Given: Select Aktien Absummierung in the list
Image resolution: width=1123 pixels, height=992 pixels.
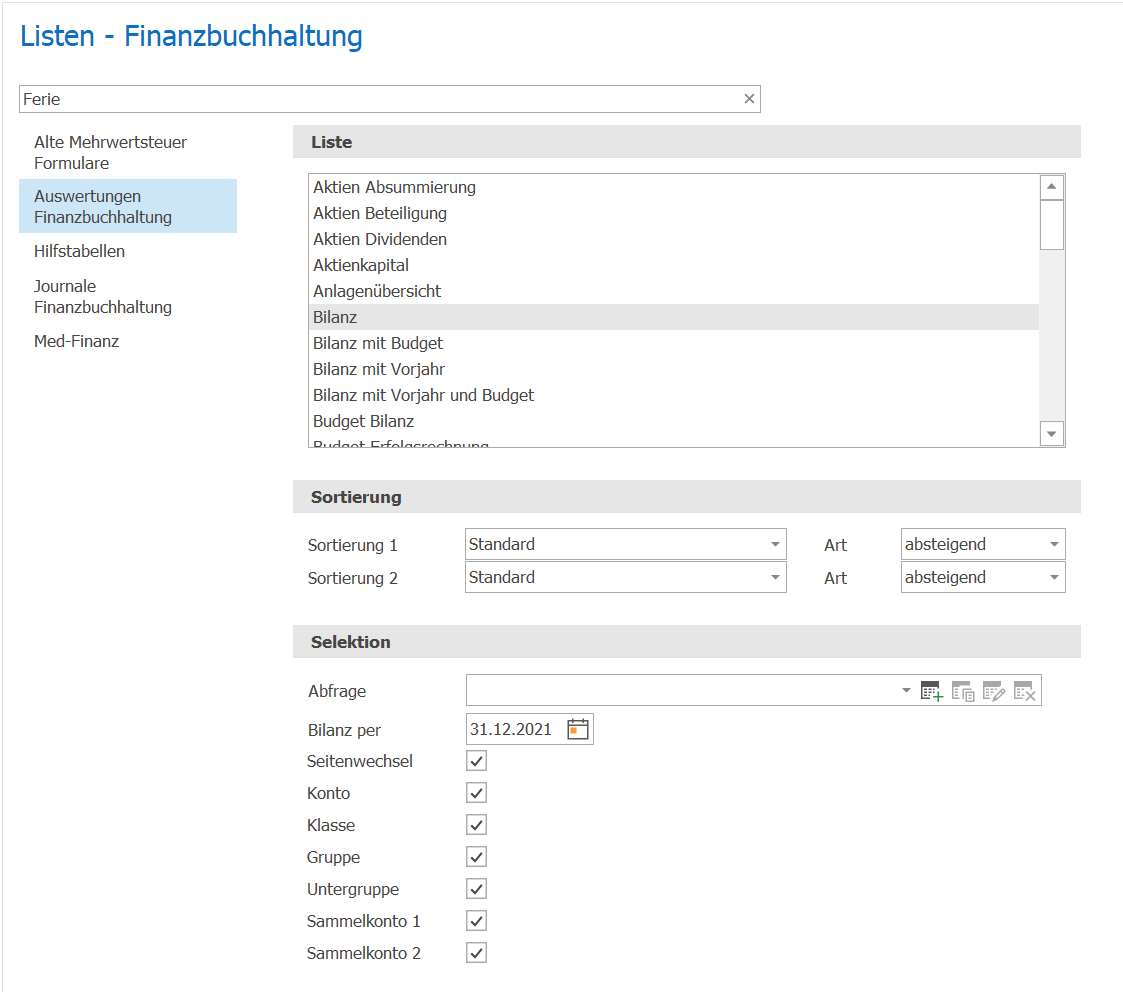Looking at the screenshot, I should pos(674,188).
